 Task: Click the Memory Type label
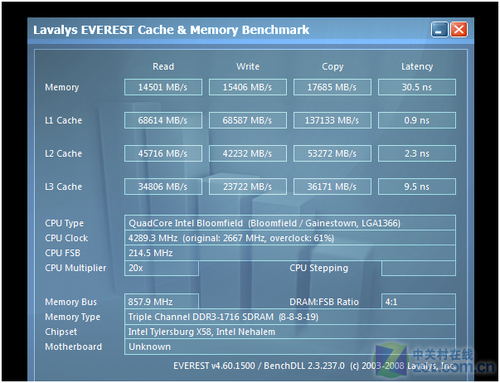click(x=73, y=317)
